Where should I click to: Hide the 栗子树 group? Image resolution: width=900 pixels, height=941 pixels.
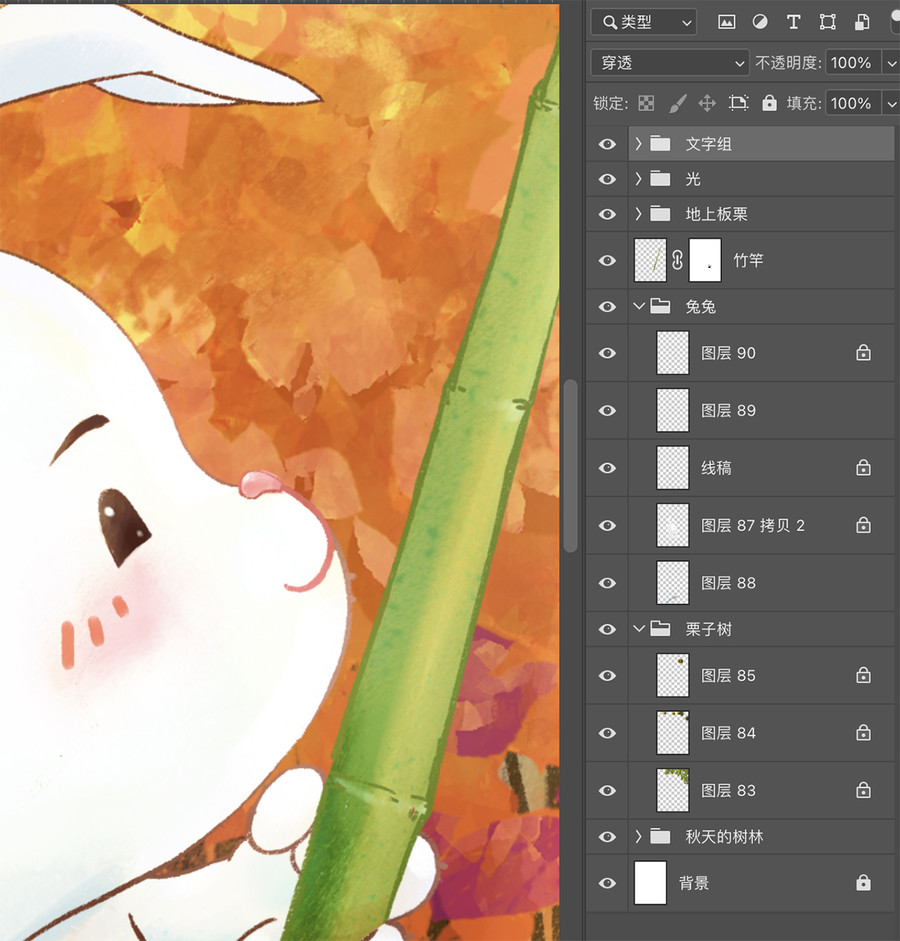(x=607, y=629)
